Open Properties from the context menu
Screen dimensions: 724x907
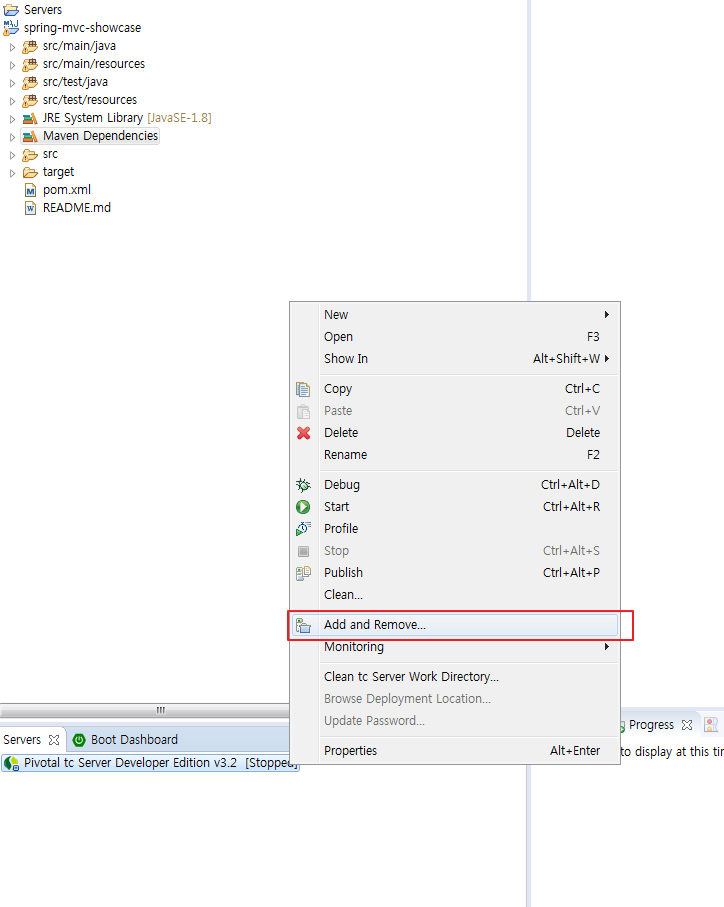tap(455, 751)
